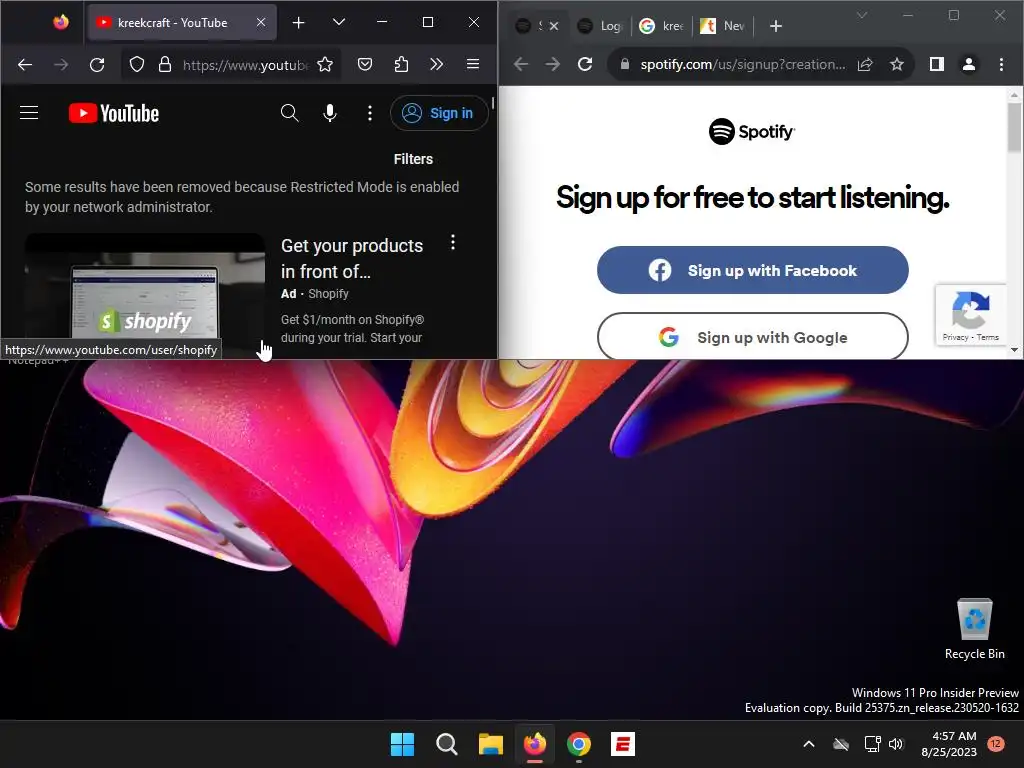
Task: Open the Windows Start menu
Action: [x=402, y=744]
